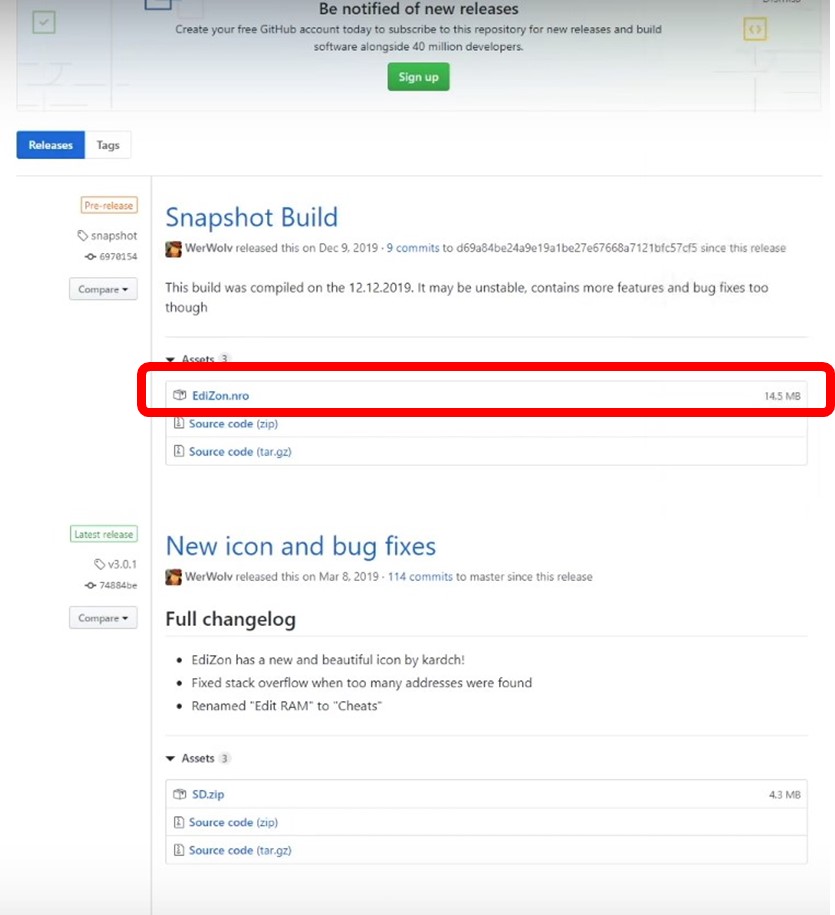Open the v3.0.1 tag link

coord(122,564)
